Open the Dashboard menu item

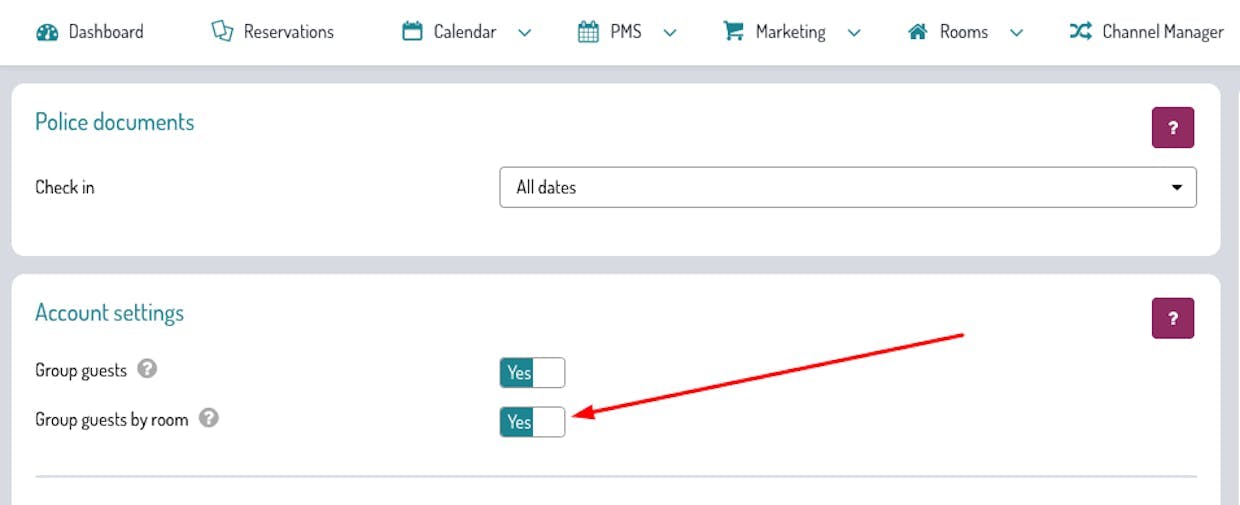click(105, 32)
